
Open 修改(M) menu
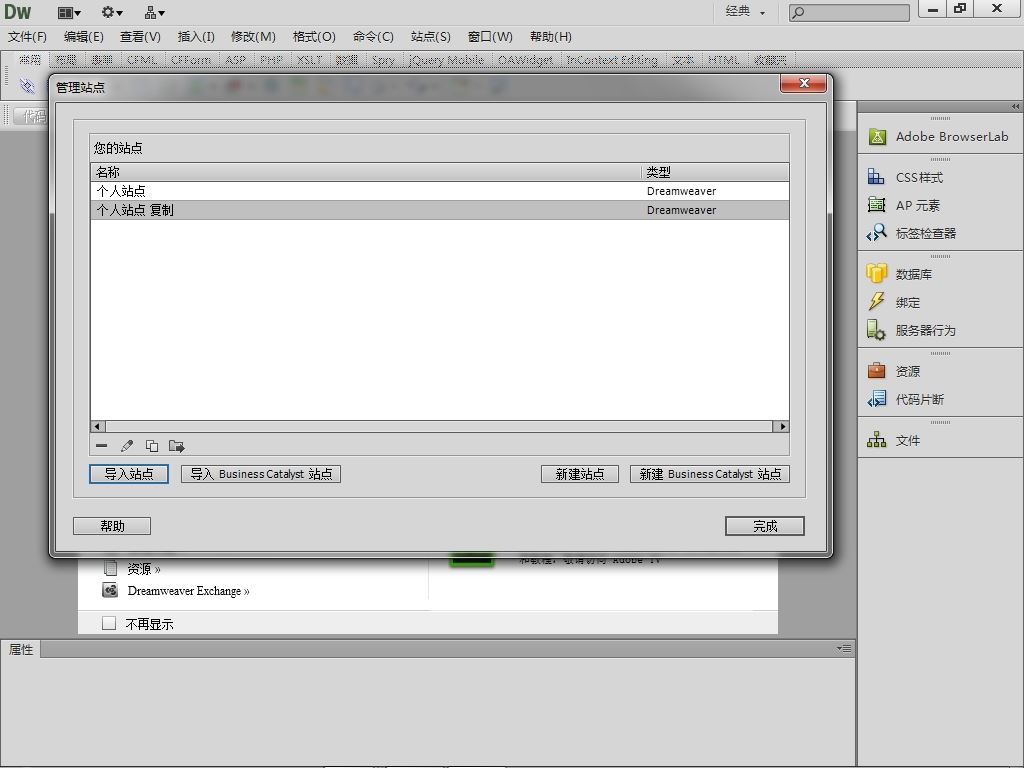[253, 37]
